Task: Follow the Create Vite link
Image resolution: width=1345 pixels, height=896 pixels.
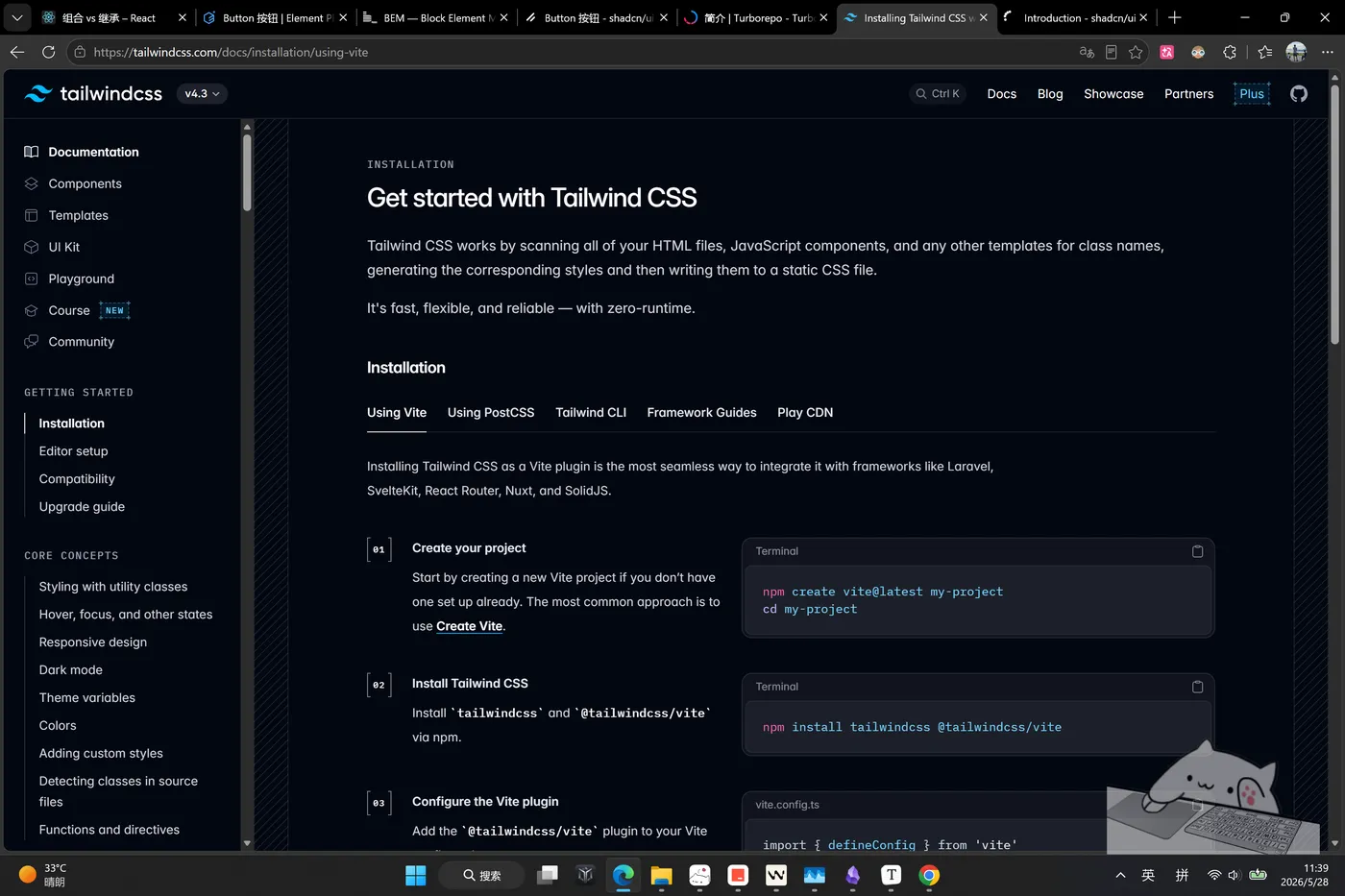Action: (470, 626)
